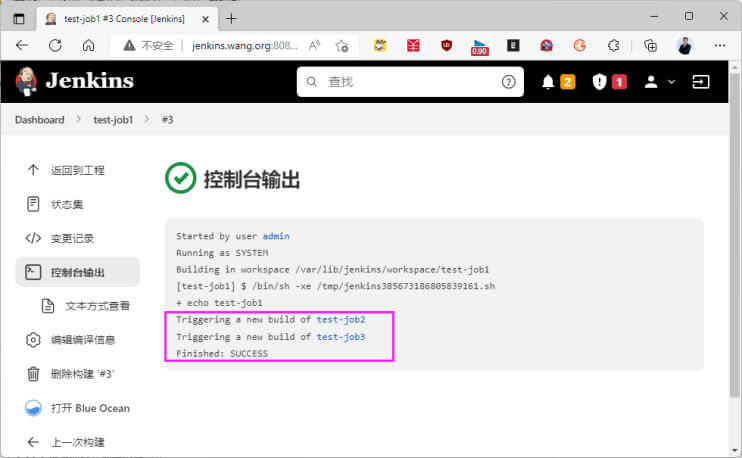Open Blue Ocean from the sidebar
This screenshot has height=458, width=742.
pyautogui.click(x=78, y=408)
